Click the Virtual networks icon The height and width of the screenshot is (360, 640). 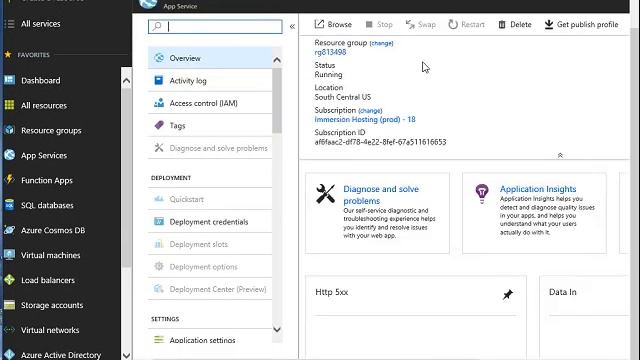coord(9,330)
